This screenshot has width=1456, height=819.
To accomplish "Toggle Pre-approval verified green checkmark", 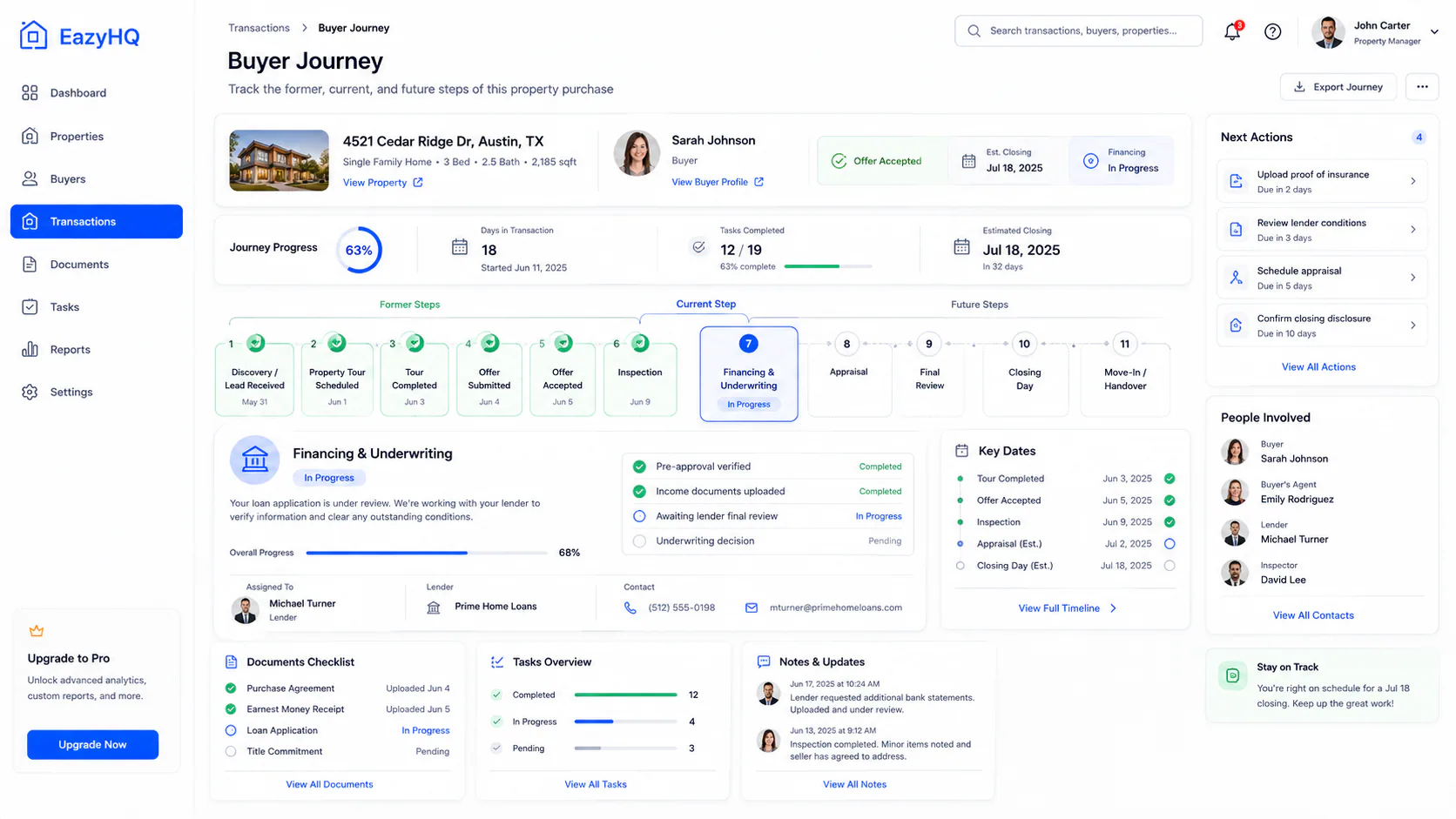I will pyautogui.click(x=639, y=467).
